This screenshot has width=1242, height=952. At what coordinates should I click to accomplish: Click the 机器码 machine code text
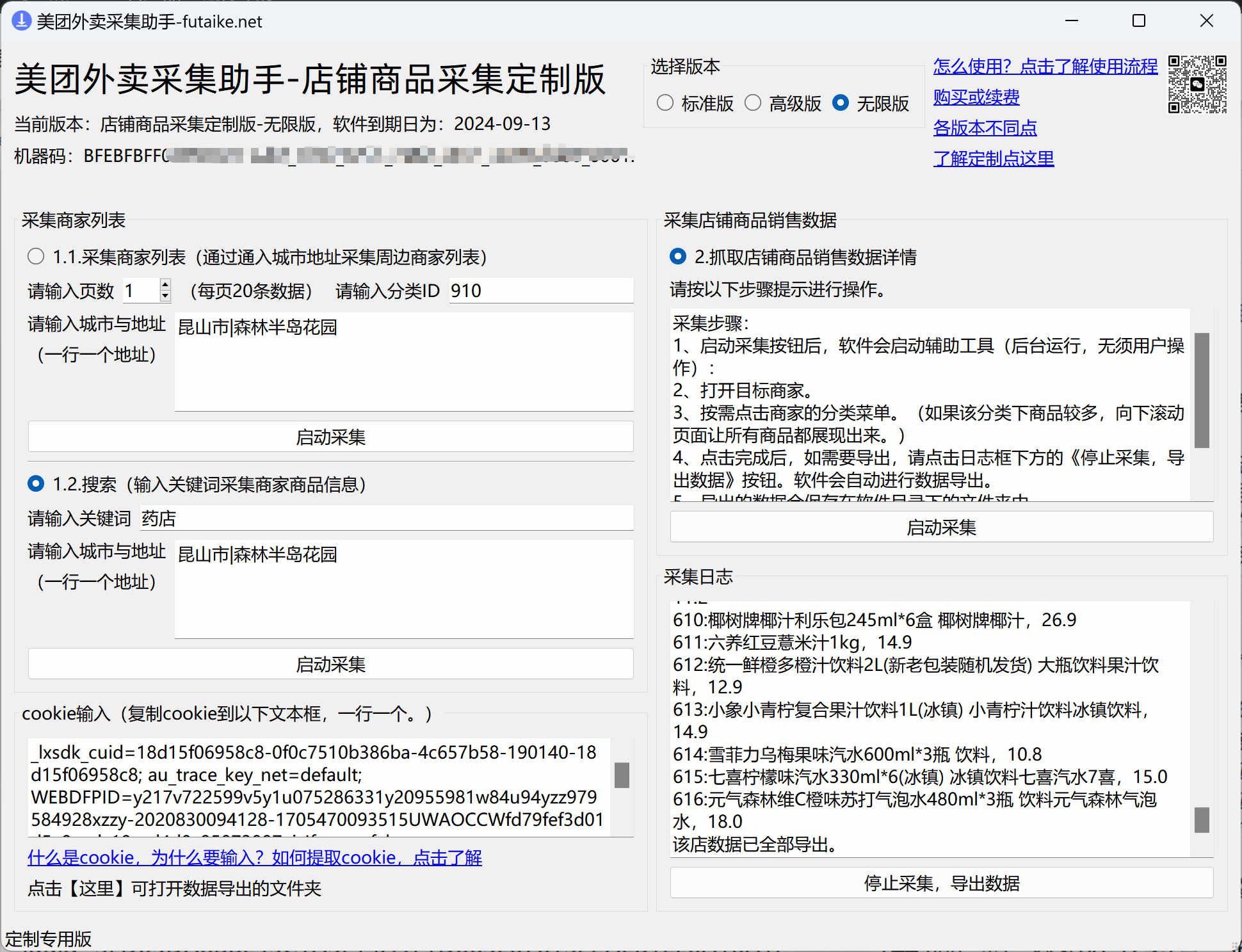(x=324, y=156)
